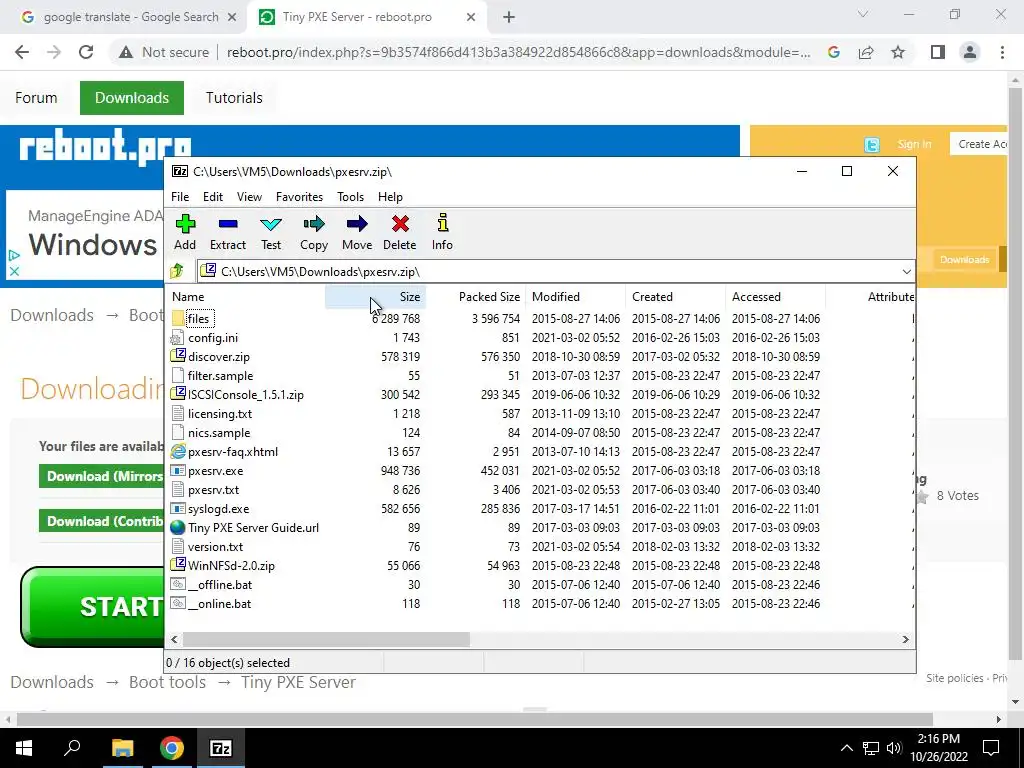Go up one folder level in 7-Zip
Screen dimensions: 1024x768
pos(177,271)
